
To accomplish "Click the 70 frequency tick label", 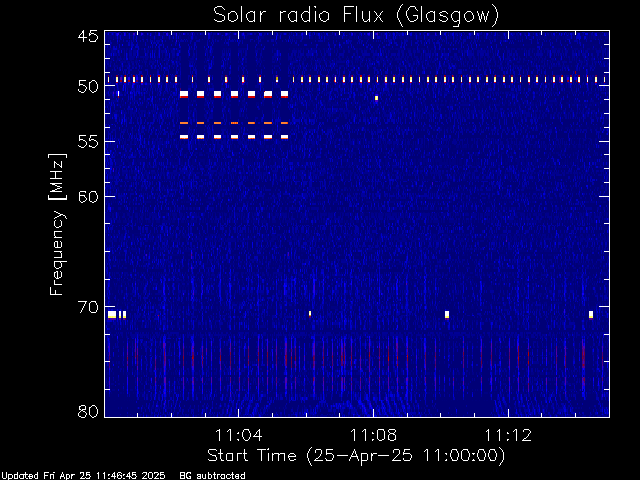I will [x=88, y=307].
